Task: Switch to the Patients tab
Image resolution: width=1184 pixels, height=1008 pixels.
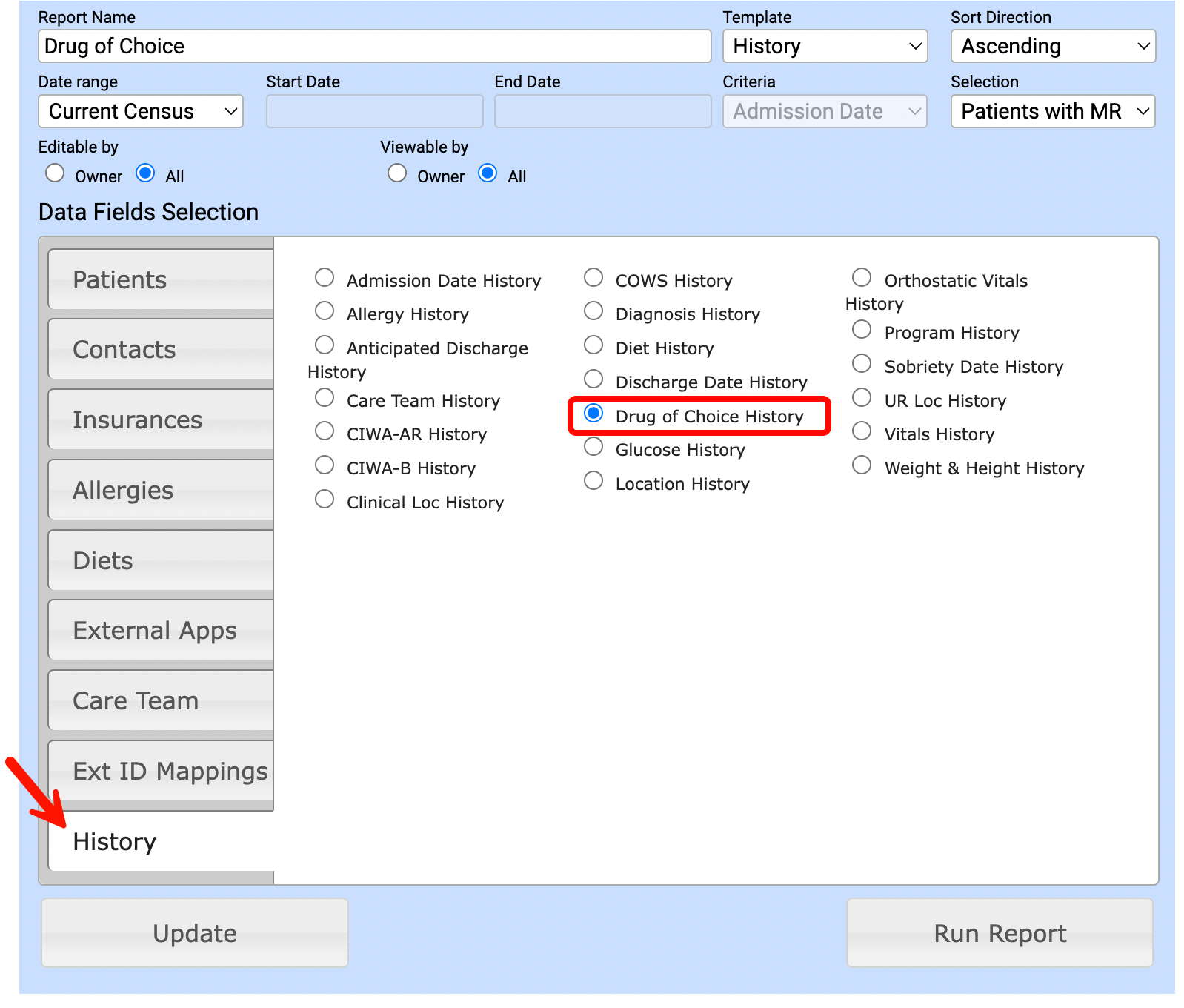Action: tap(161, 279)
